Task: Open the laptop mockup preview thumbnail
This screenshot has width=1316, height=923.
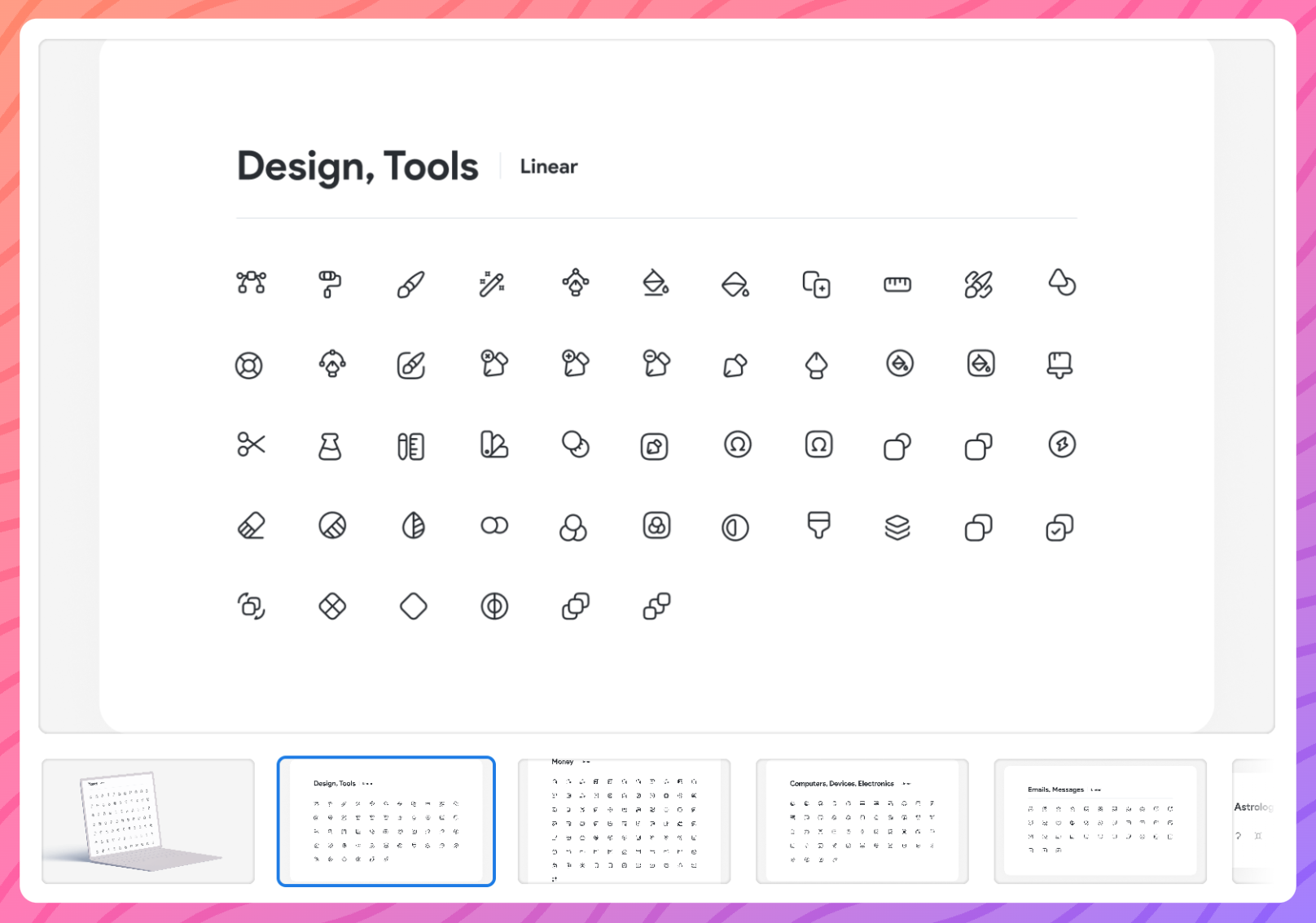Action: 148,821
